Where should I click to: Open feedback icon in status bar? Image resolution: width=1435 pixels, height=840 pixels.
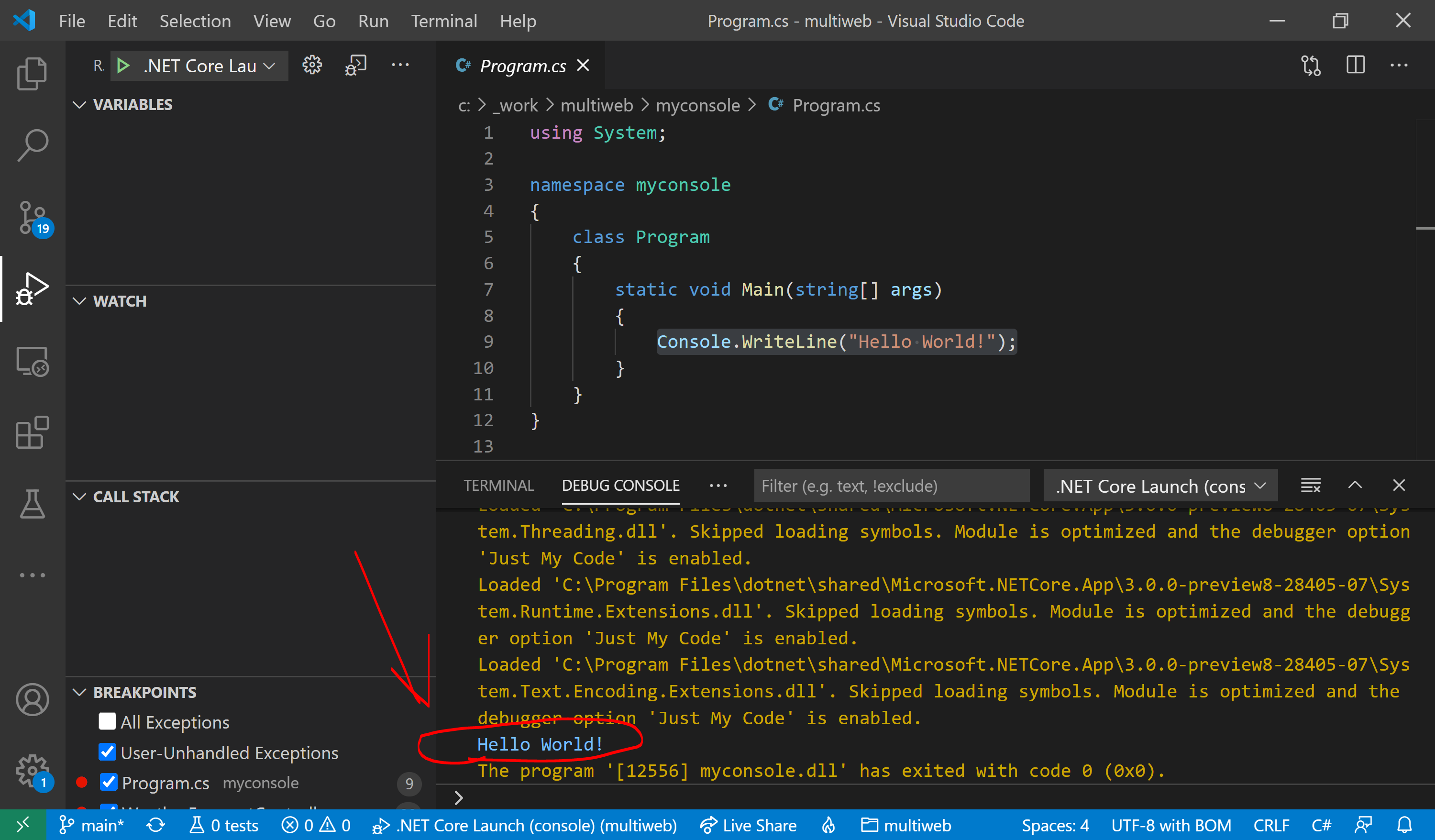[x=1363, y=825]
